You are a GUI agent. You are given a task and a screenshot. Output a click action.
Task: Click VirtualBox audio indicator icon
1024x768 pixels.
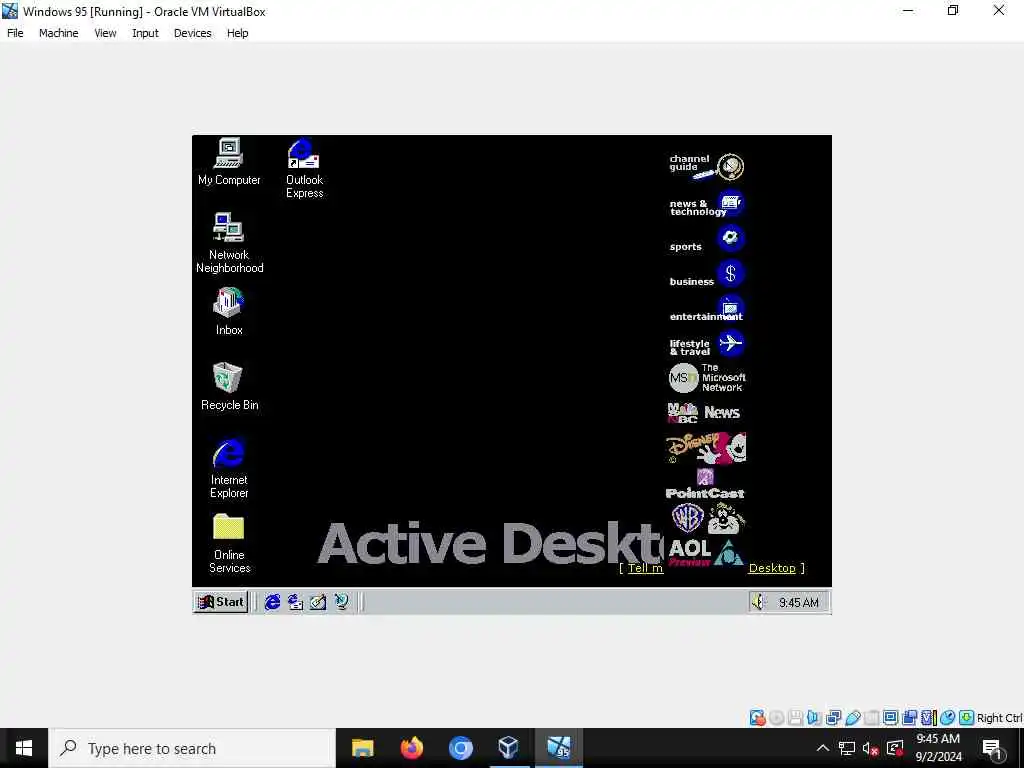[x=814, y=718]
